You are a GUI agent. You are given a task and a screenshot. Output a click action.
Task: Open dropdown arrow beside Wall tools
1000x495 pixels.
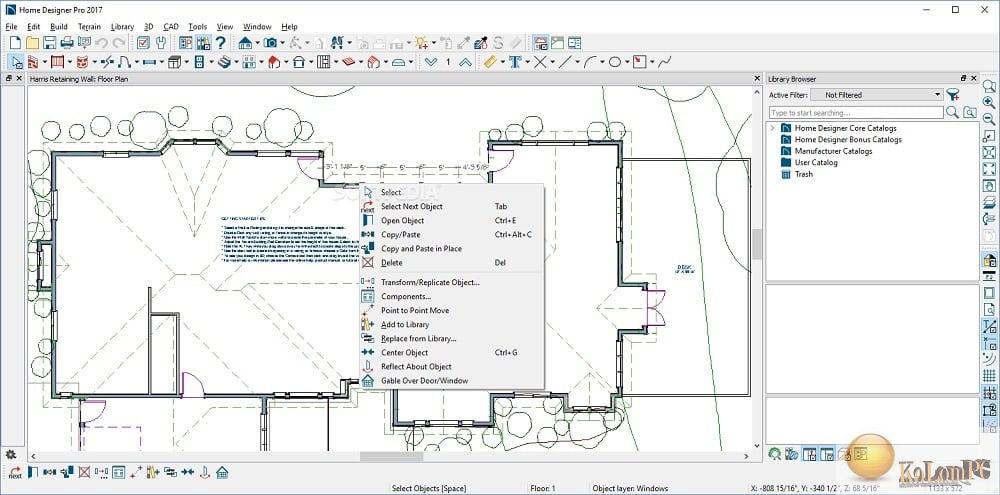(x=44, y=62)
